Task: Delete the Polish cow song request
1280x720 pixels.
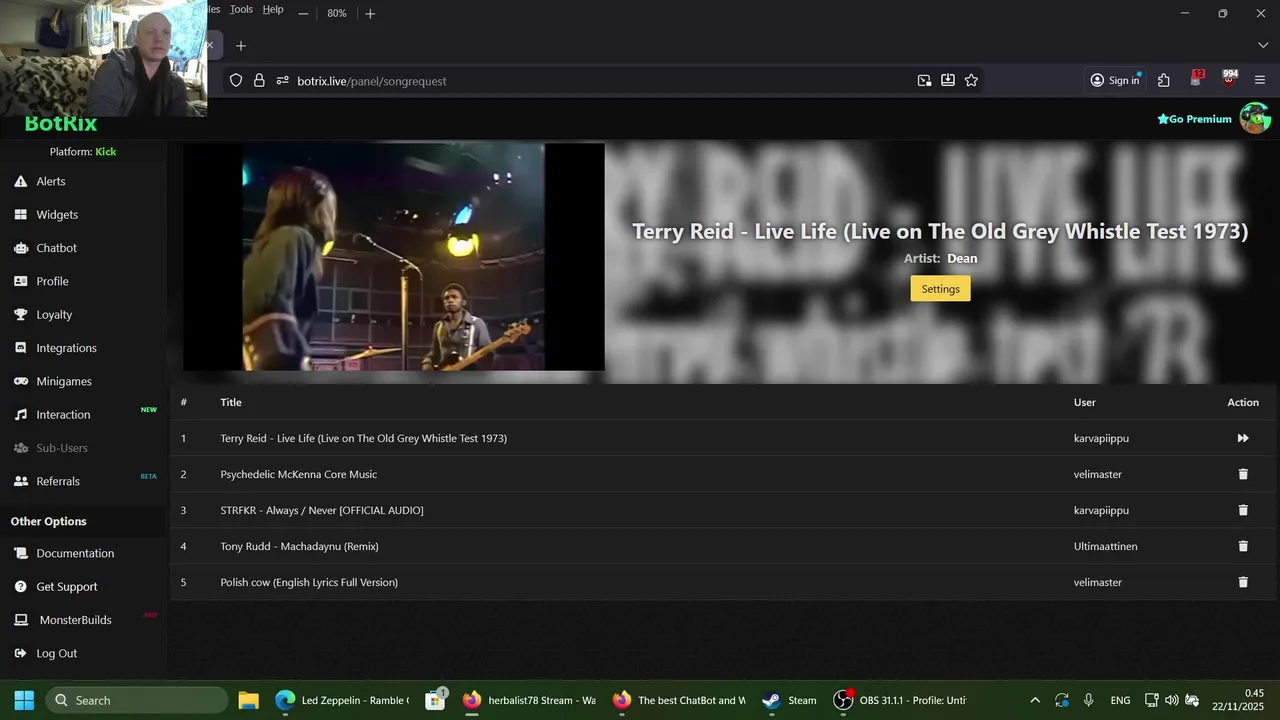Action: 1243,582
